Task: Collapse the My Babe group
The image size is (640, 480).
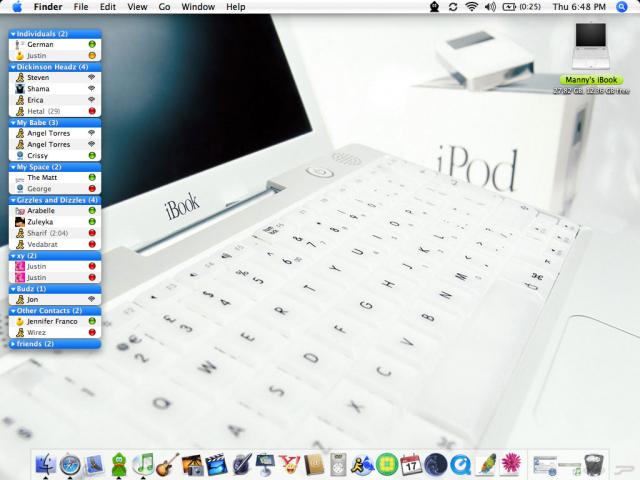Action: click(13, 122)
